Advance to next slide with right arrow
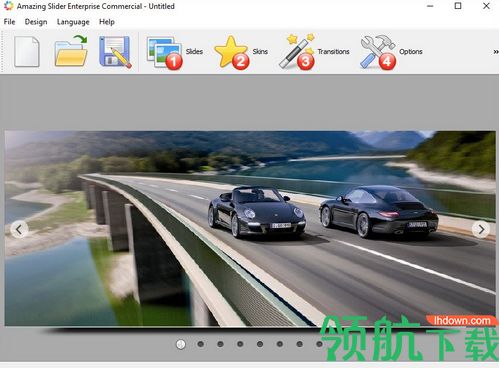Screen dimensions: 499x368 coord(481,229)
